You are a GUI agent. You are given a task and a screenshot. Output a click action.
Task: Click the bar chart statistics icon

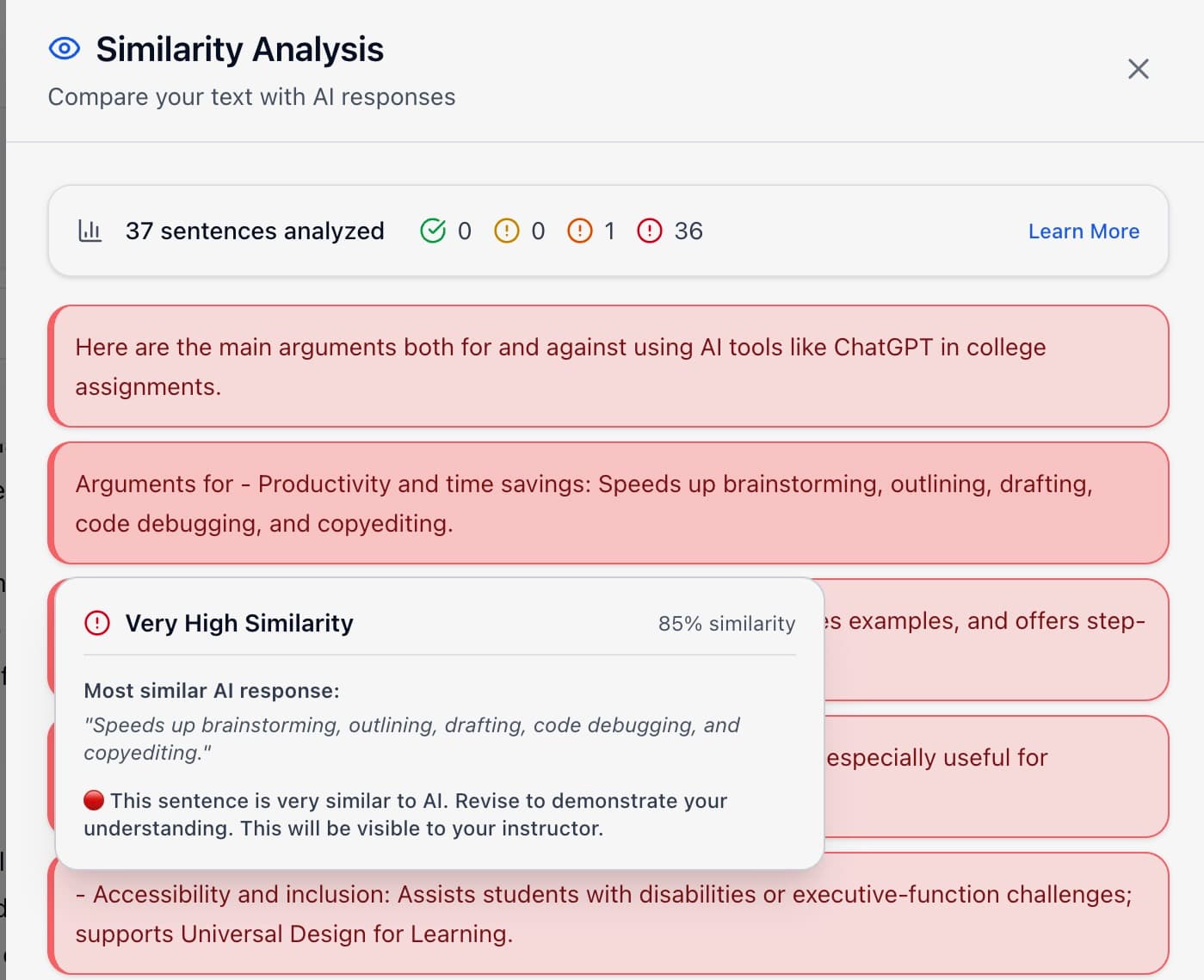(90, 231)
